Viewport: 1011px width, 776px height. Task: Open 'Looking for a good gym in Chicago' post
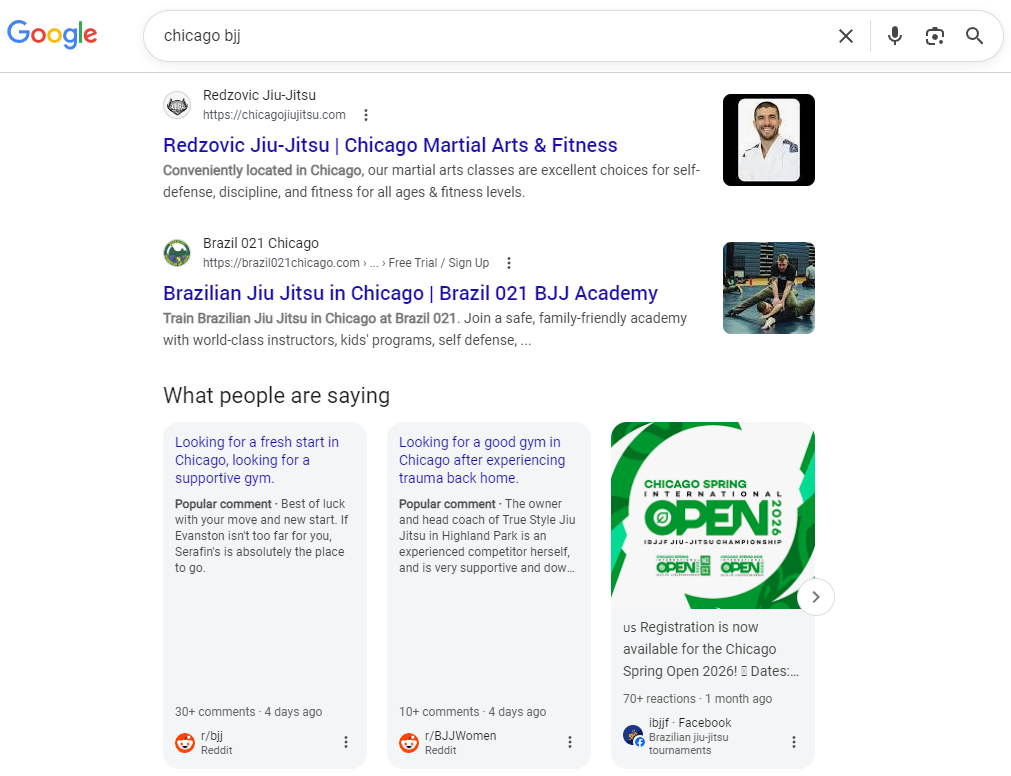click(482, 460)
